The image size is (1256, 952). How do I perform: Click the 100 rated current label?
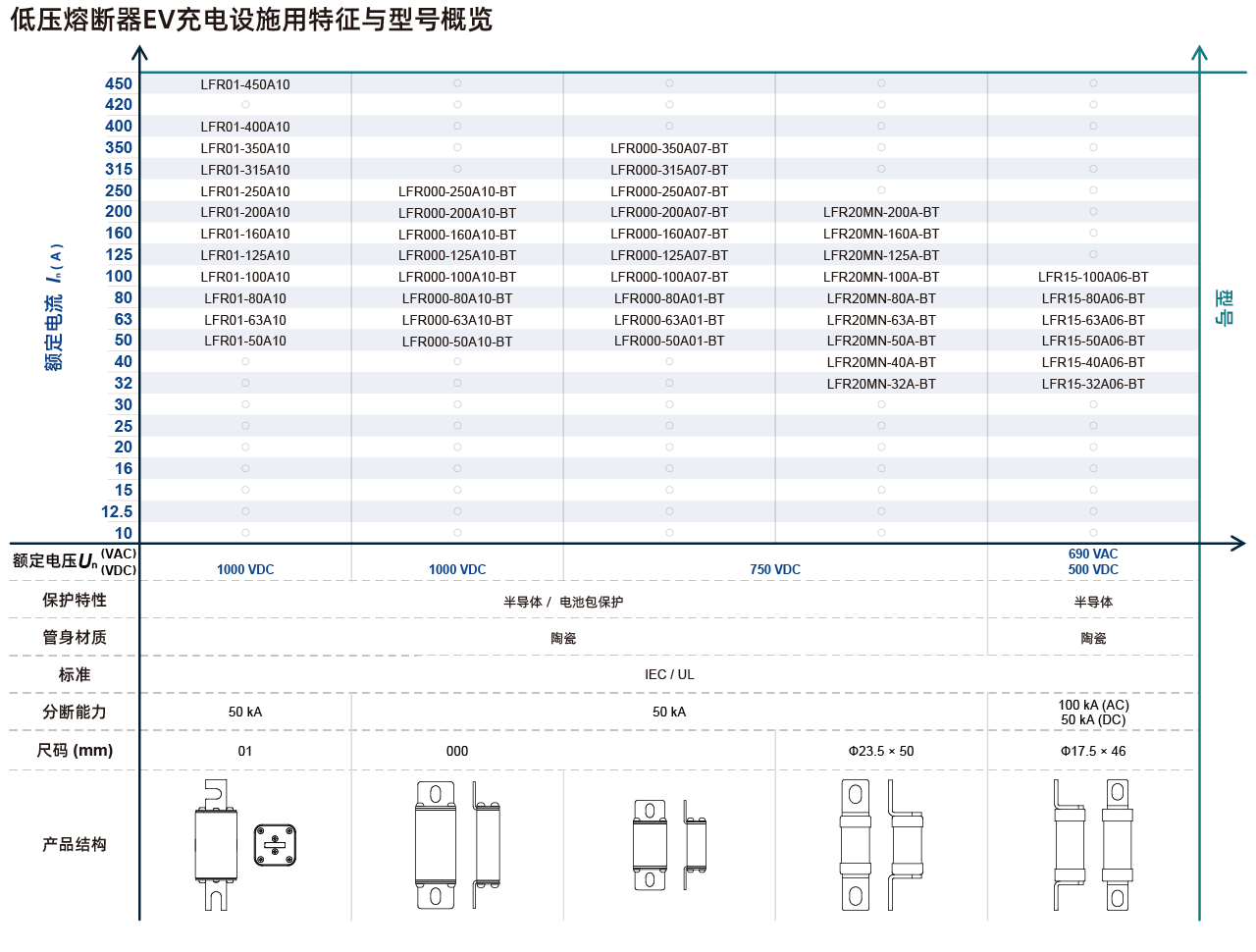click(119, 276)
